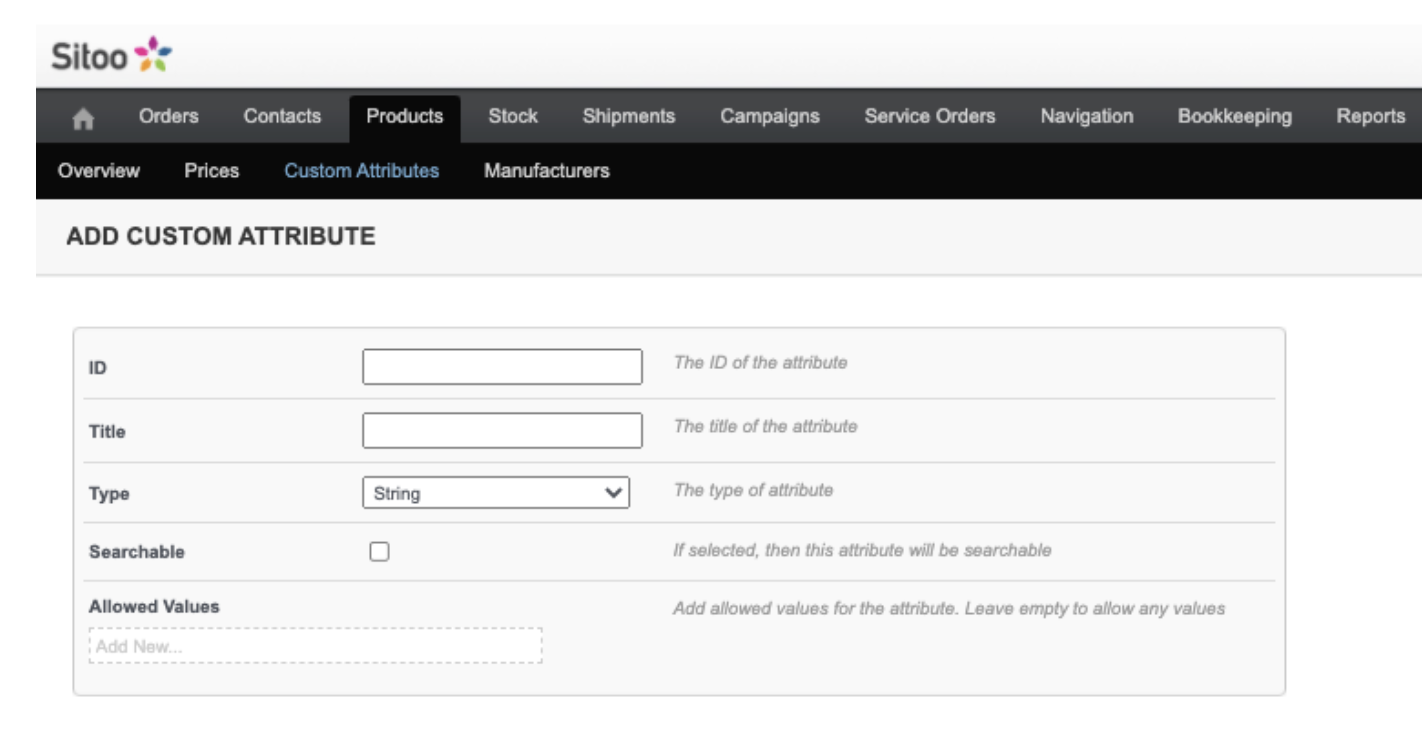Click 'The type of attribute' hint
The image size is (1422, 732).
point(754,490)
